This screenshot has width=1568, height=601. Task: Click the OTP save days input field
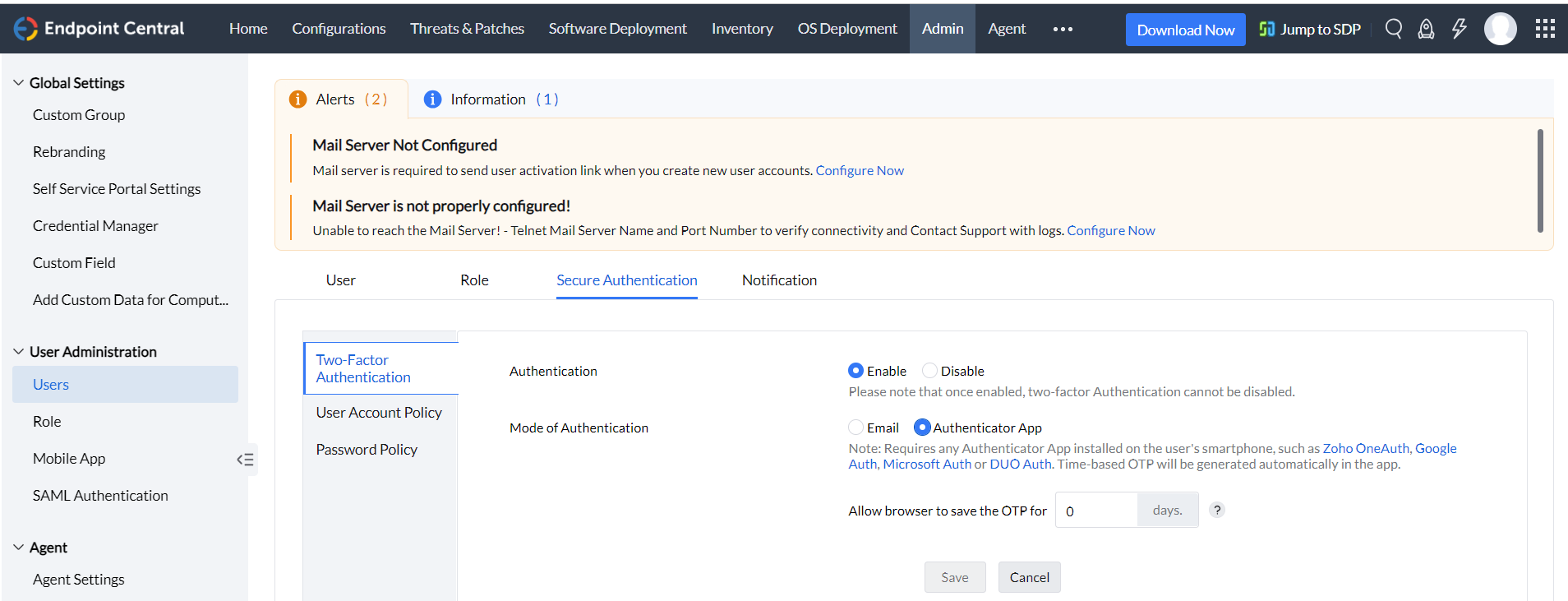pos(1096,511)
